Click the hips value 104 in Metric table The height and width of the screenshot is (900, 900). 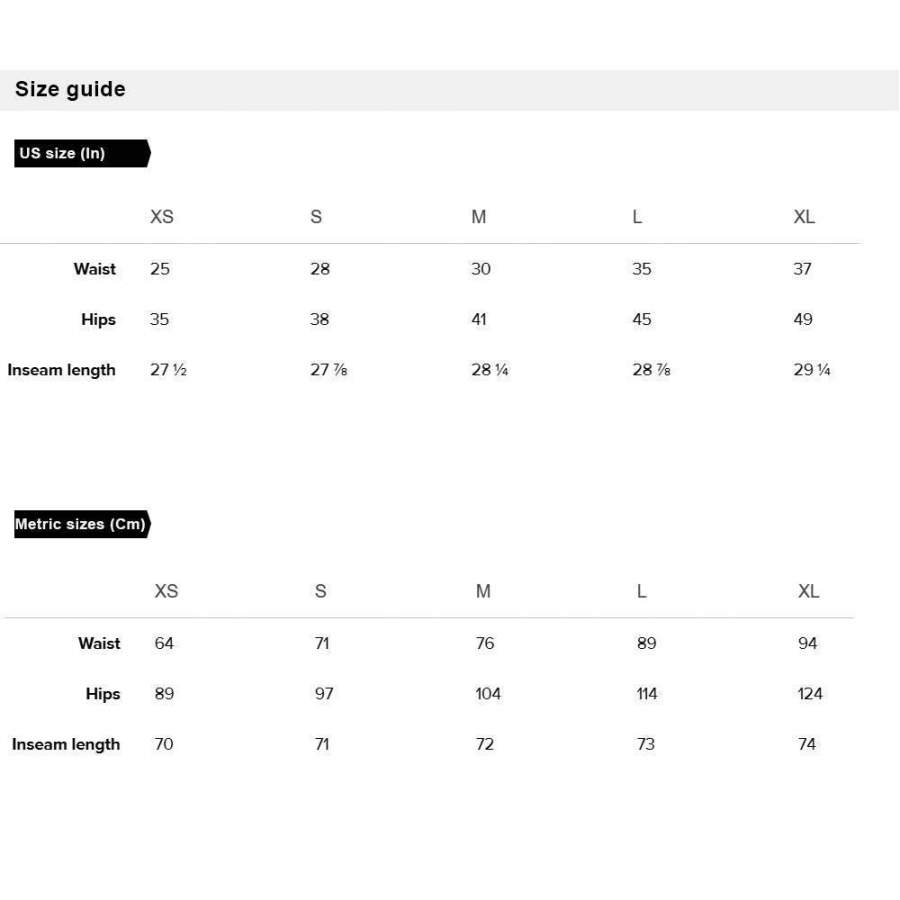pos(488,693)
